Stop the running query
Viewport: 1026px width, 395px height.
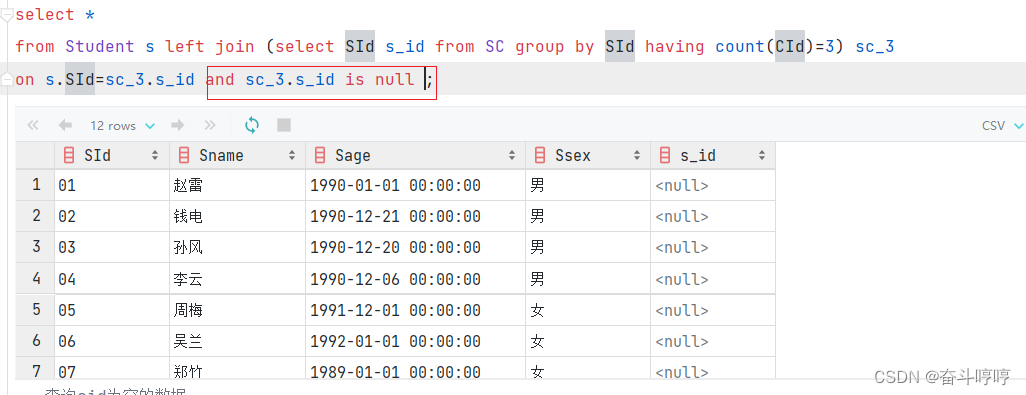(284, 125)
